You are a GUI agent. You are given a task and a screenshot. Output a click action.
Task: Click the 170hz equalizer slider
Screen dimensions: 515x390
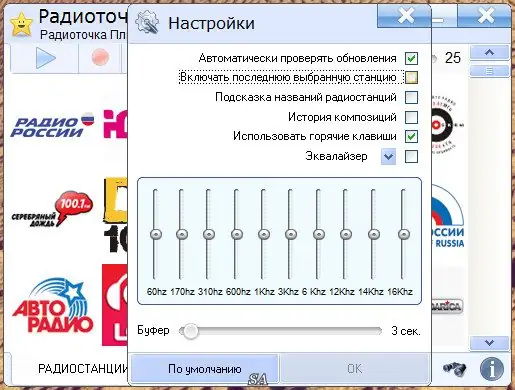(182, 234)
